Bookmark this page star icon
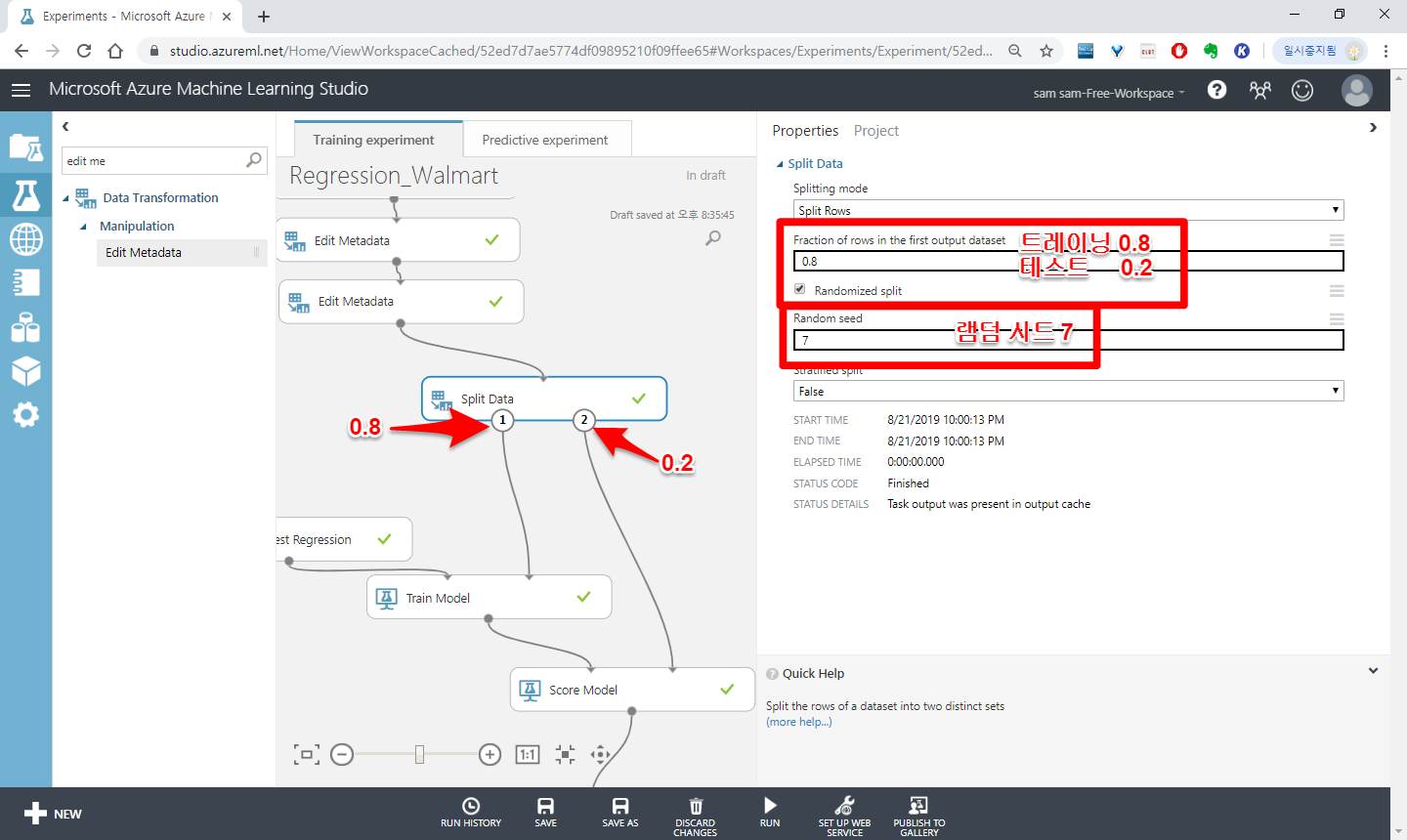Screen dimensions: 1407x840 tap(1046, 51)
